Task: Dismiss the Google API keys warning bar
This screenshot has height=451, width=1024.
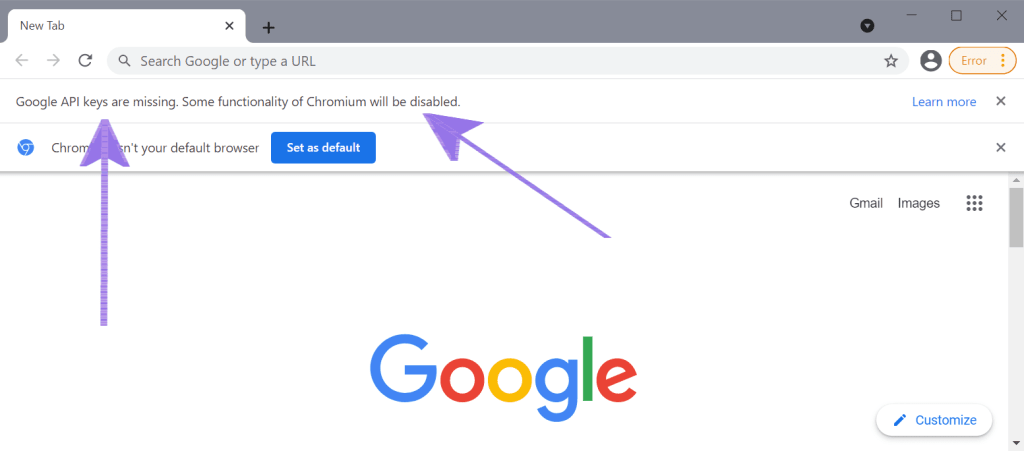Action: (x=1000, y=101)
